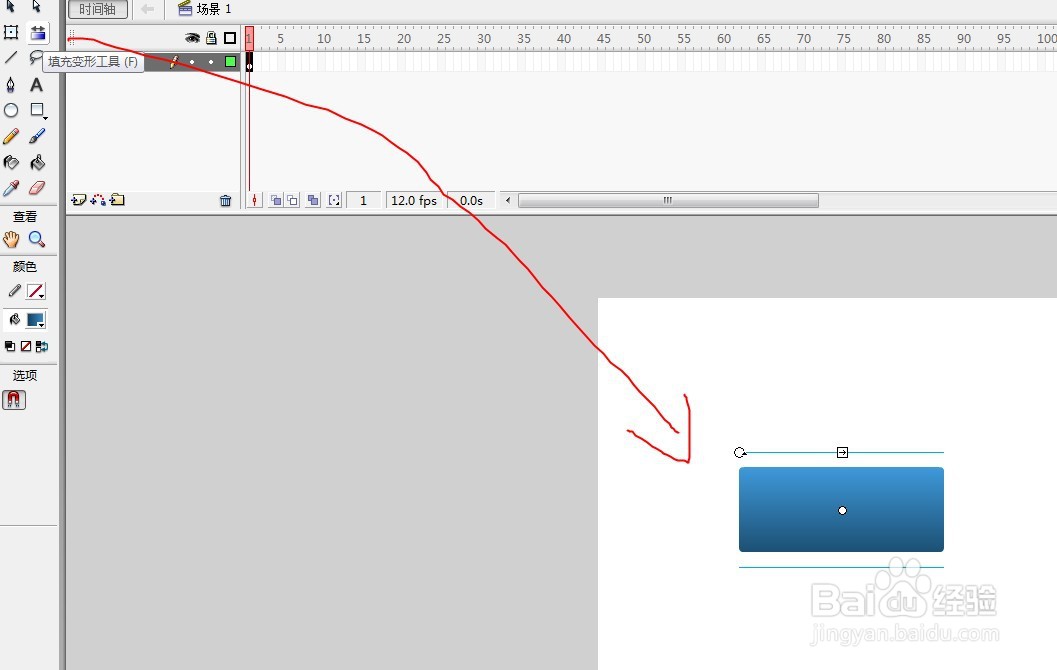Reset to black and white colors
This screenshot has height=670, width=1057.
tap(9, 346)
